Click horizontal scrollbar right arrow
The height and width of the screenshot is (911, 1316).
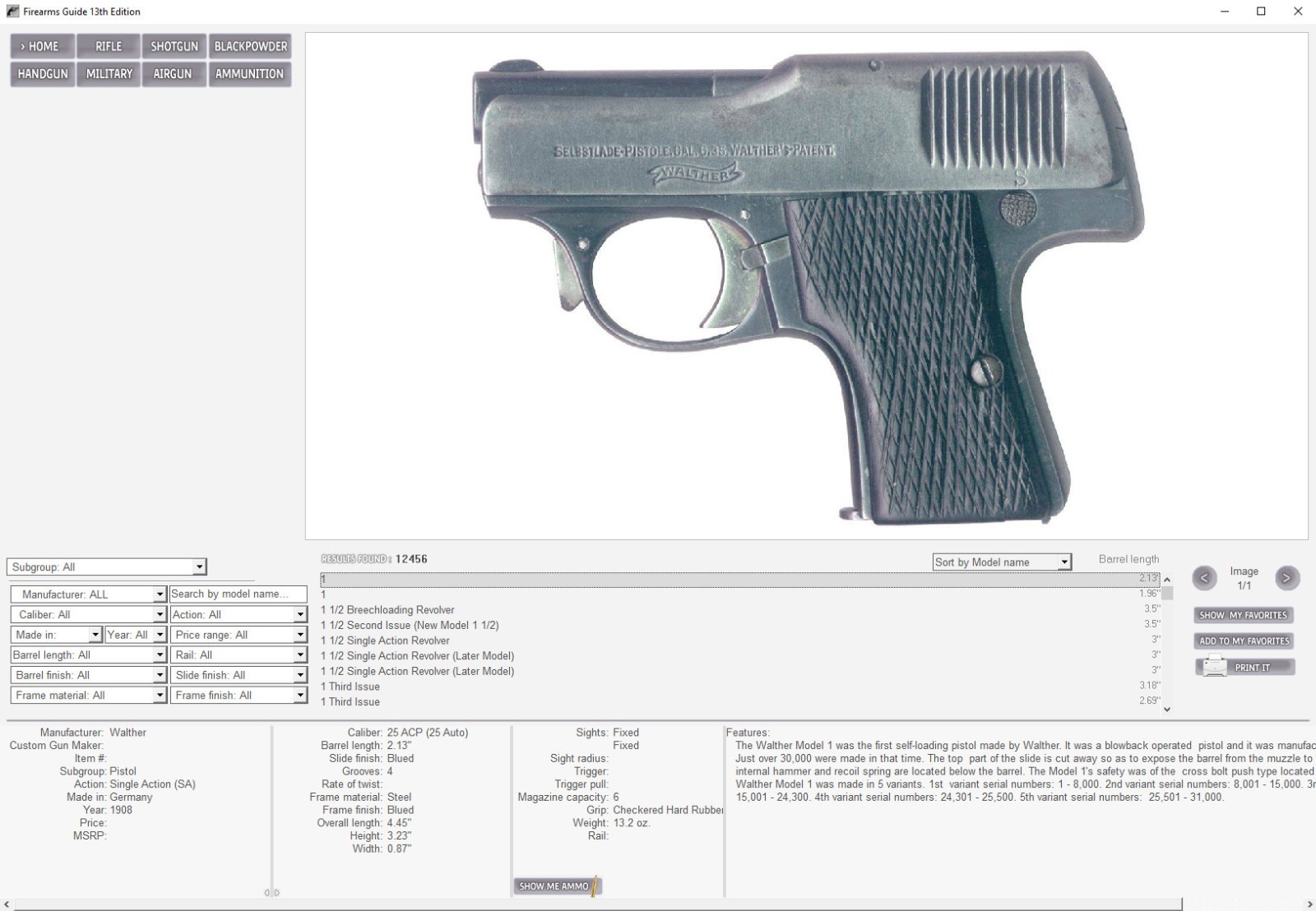1309,904
